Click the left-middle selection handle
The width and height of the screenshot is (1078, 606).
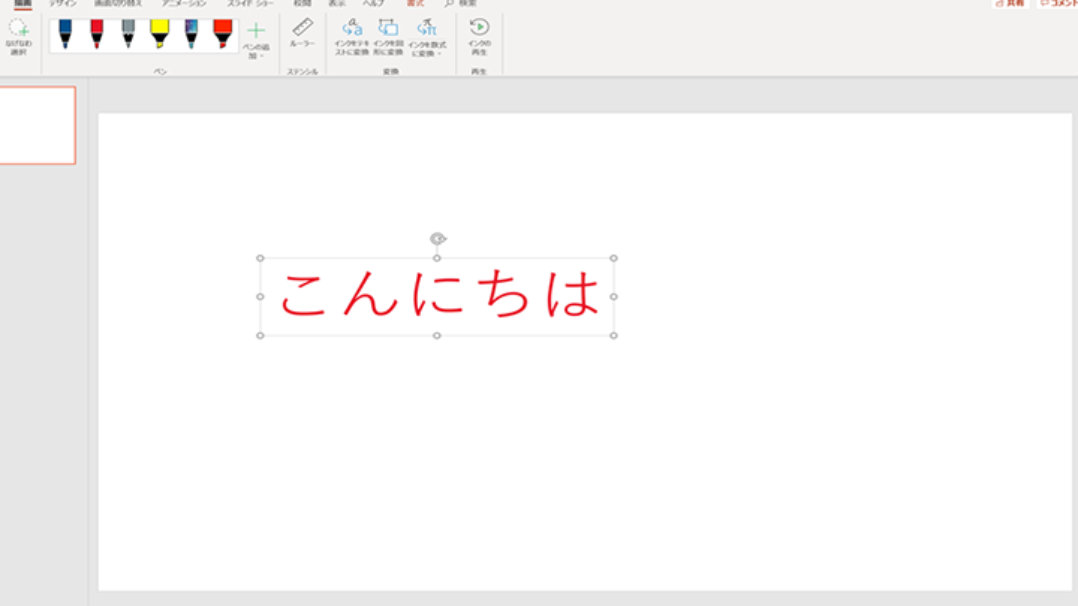[x=260, y=296]
